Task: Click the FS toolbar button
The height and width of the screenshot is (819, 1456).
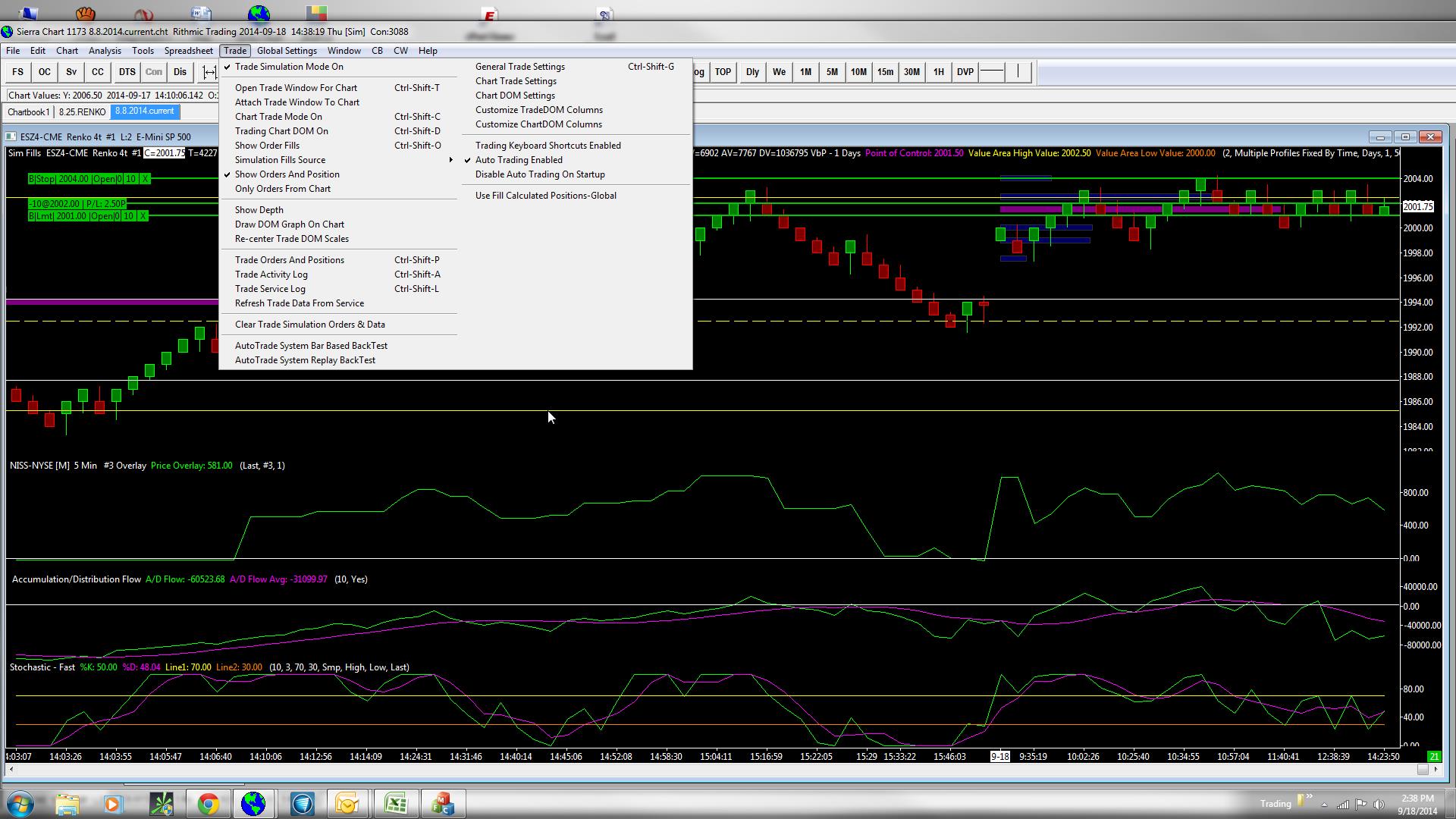Action: [17, 72]
